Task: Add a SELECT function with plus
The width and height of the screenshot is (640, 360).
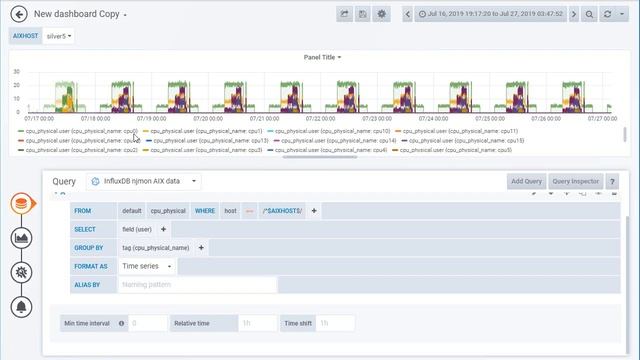Action: (x=163, y=229)
